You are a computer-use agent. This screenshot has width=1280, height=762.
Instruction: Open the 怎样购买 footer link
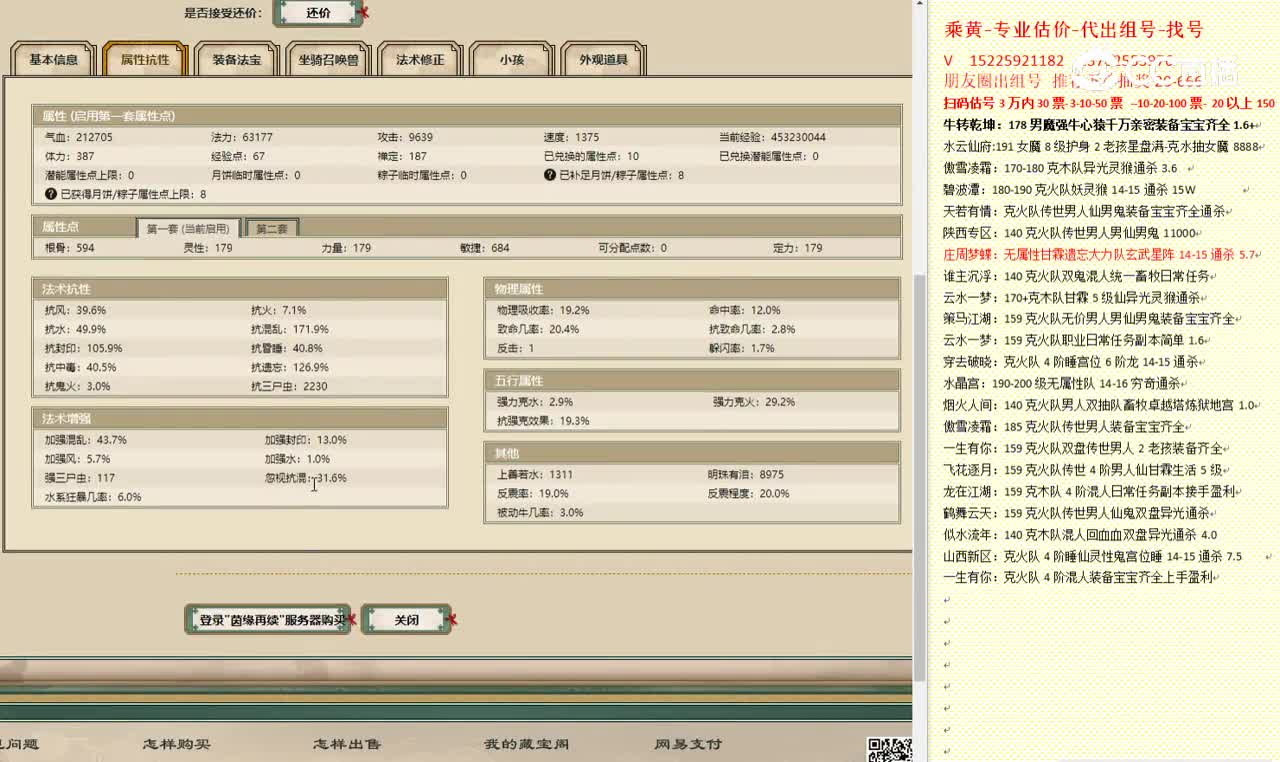[x=176, y=744]
